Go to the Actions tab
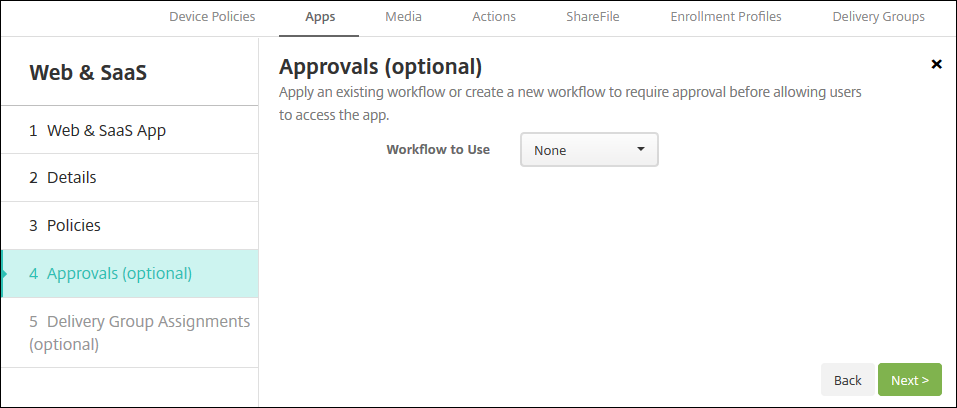 (x=494, y=17)
